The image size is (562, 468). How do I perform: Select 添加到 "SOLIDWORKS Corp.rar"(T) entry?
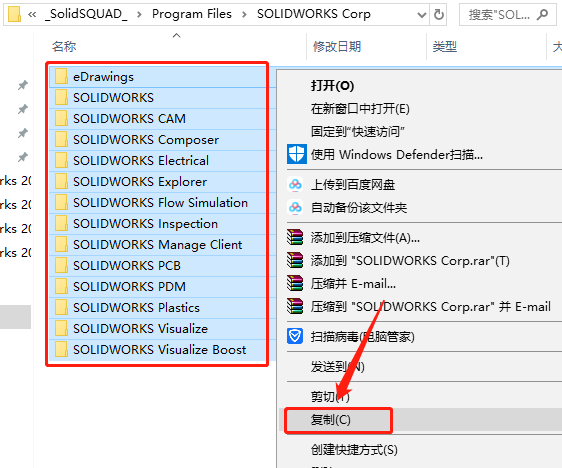[x=410, y=261]
